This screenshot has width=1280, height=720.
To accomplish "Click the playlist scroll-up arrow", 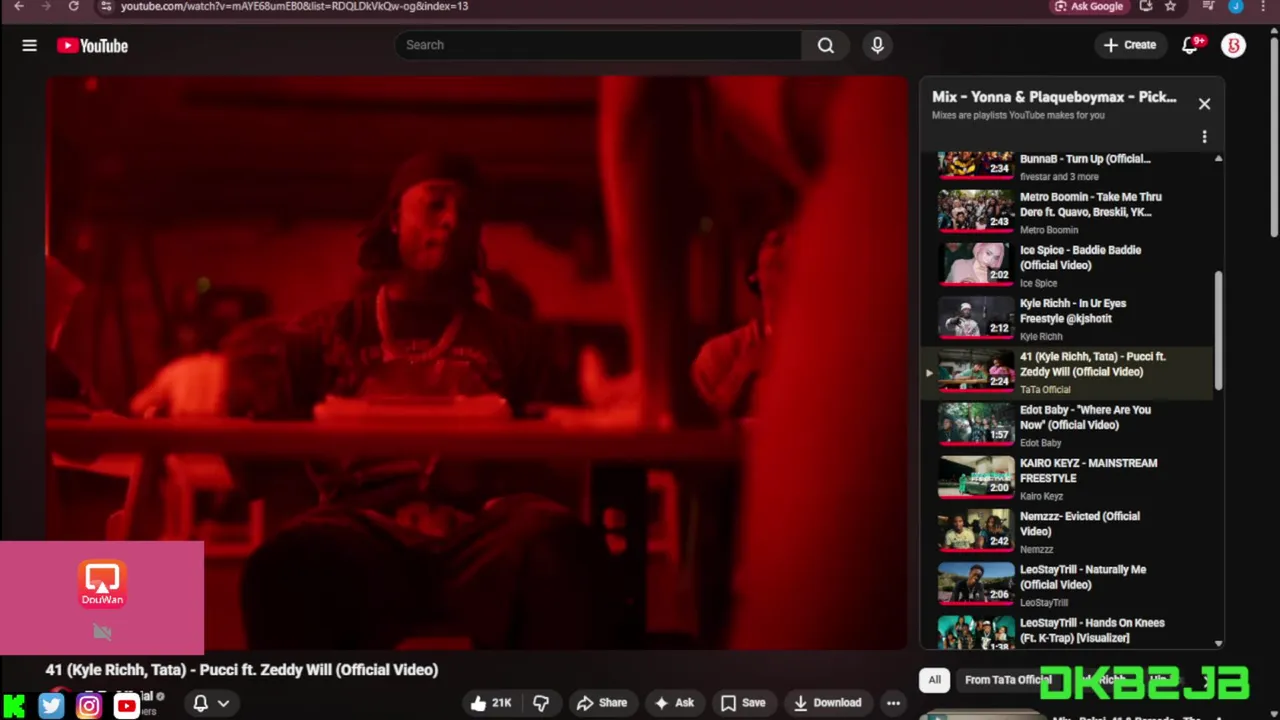I will (1218, 159).
